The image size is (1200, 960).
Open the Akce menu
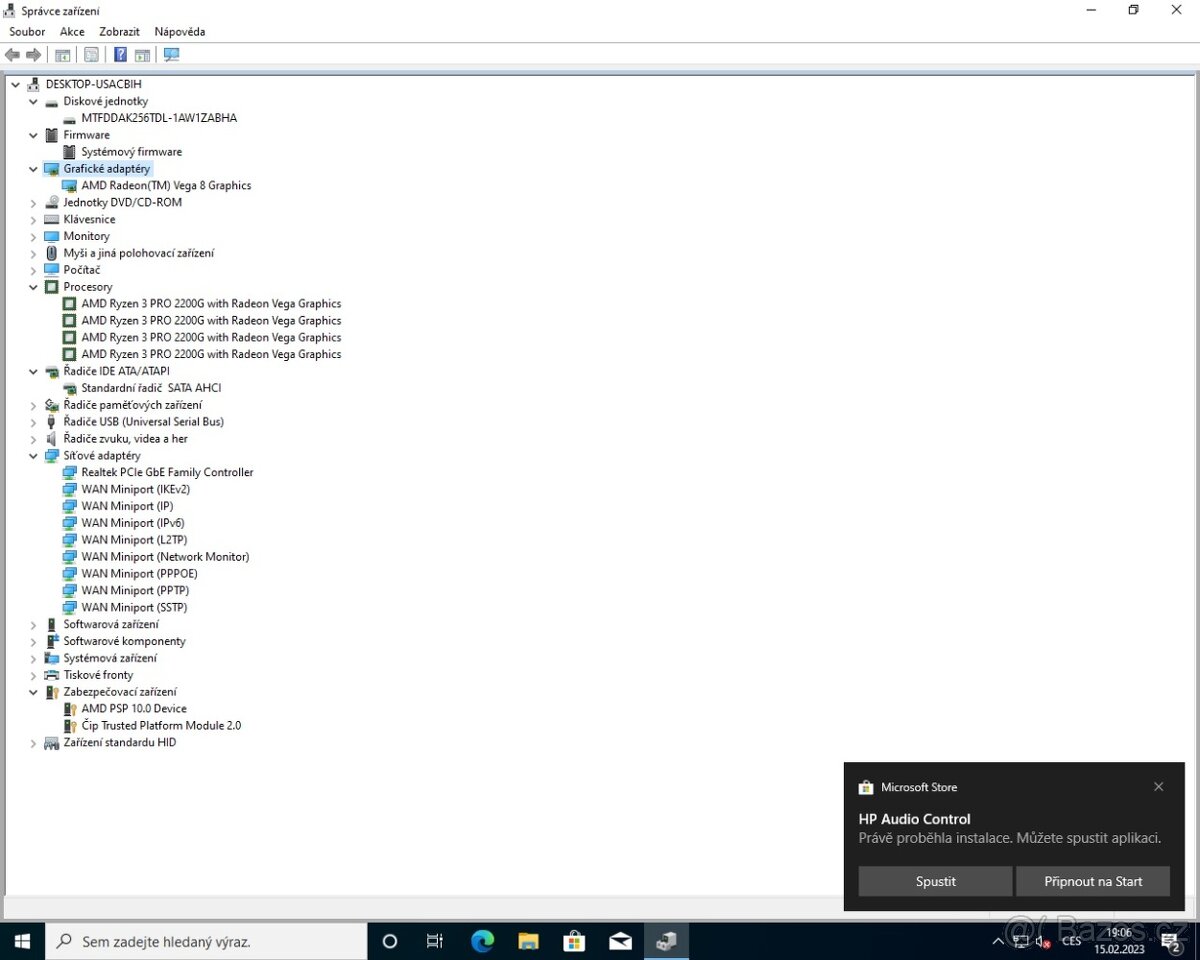point(71,31)
